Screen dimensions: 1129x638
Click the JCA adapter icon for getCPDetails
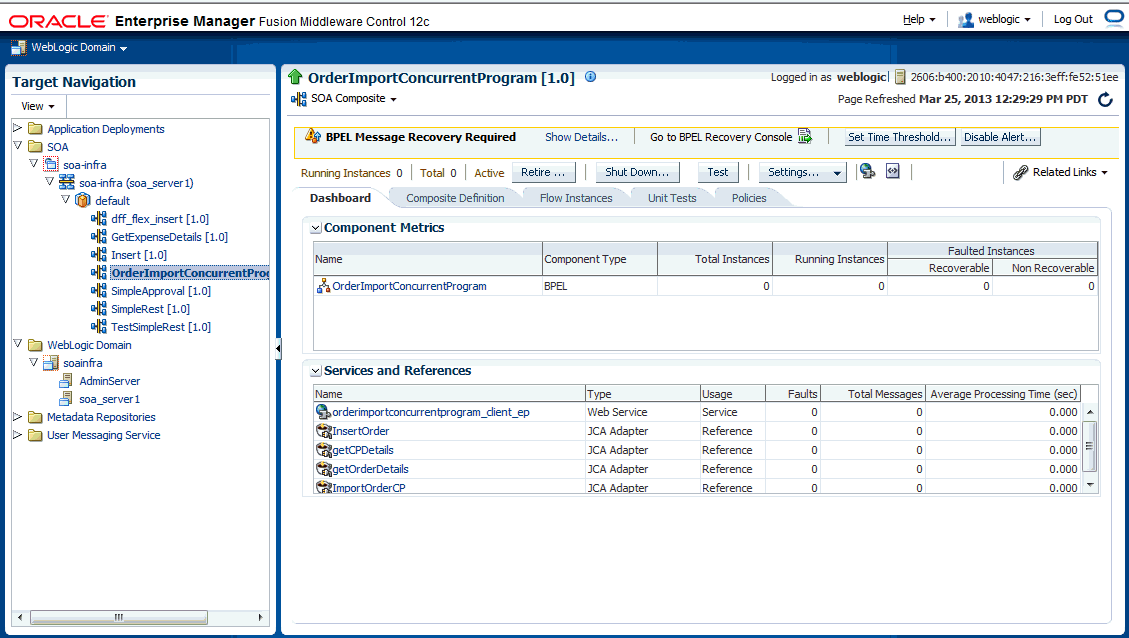click(x=323, y=450)
